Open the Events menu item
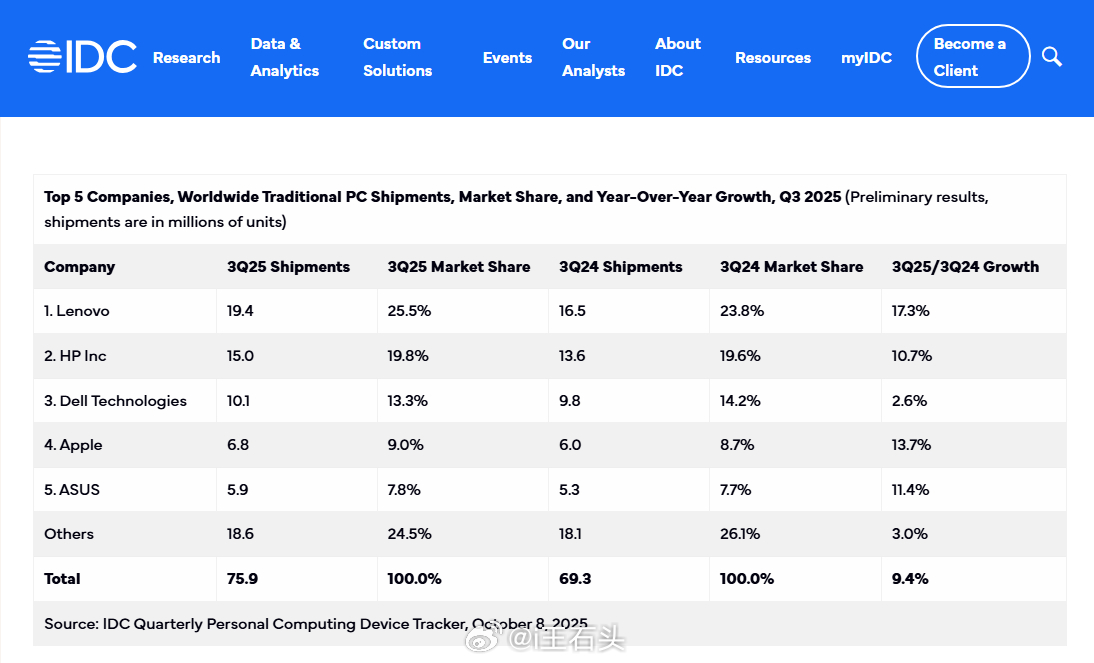The height and width of the screenshot is (663, 1094). [507, 57]
